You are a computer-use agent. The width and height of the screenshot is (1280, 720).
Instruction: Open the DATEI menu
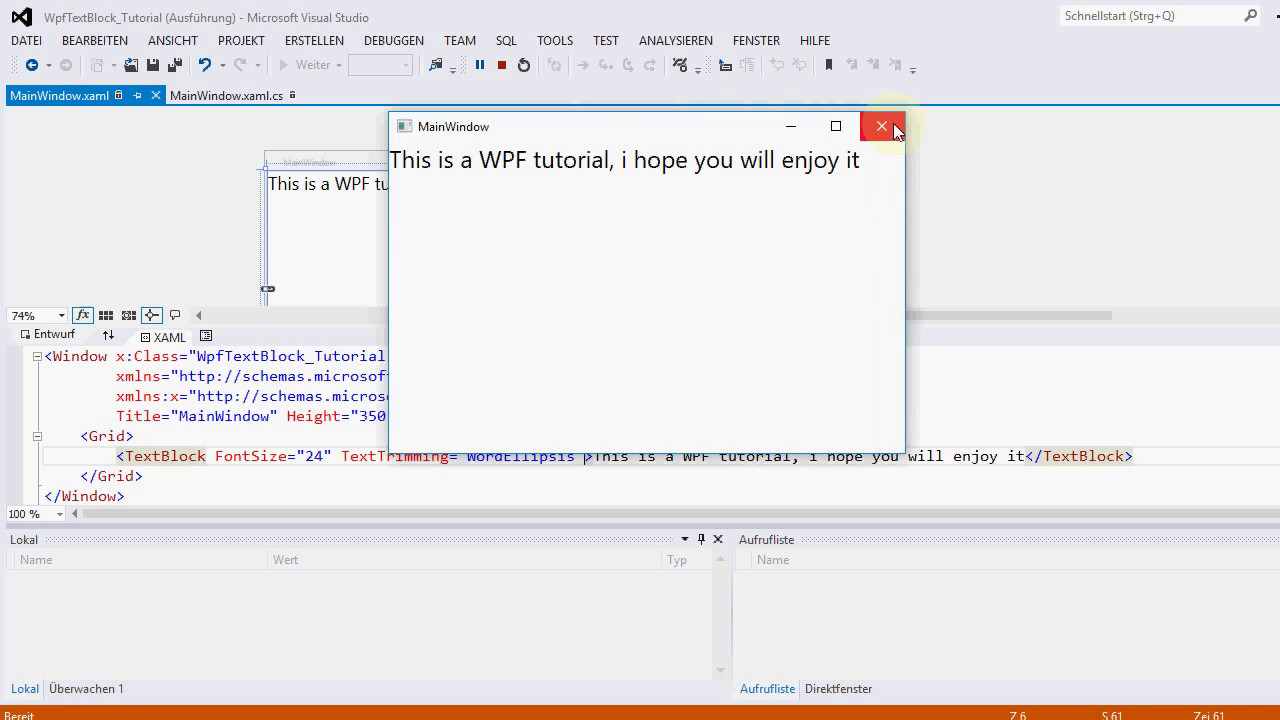click(x=26, y=41)
